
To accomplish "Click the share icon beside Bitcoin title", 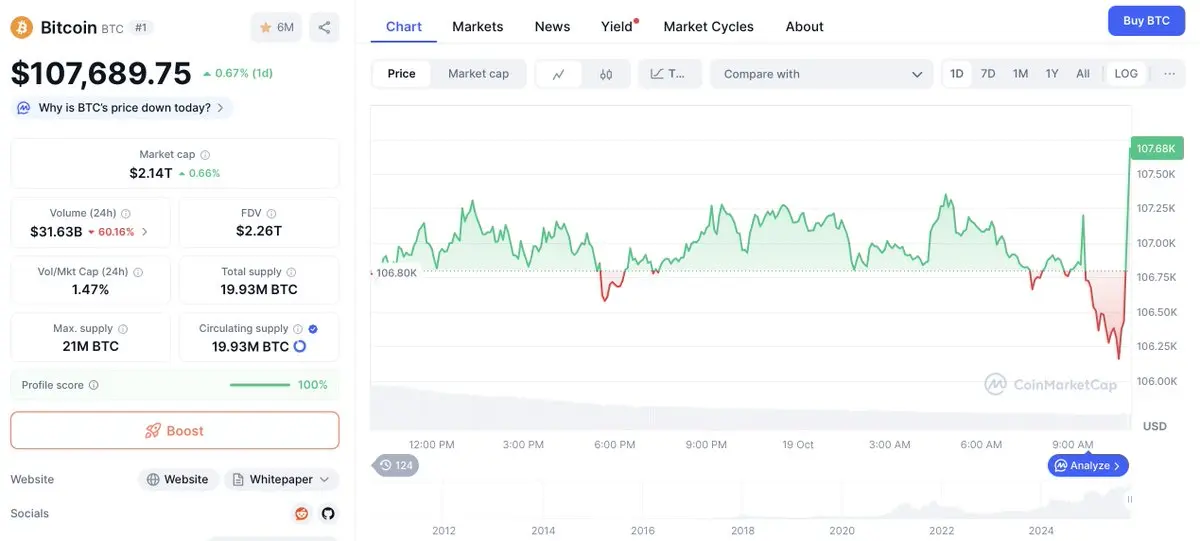I will pos(324,27).
